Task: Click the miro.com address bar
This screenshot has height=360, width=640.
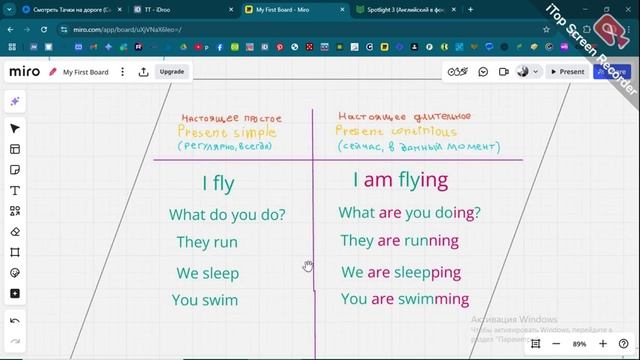Action: point(302,29)
